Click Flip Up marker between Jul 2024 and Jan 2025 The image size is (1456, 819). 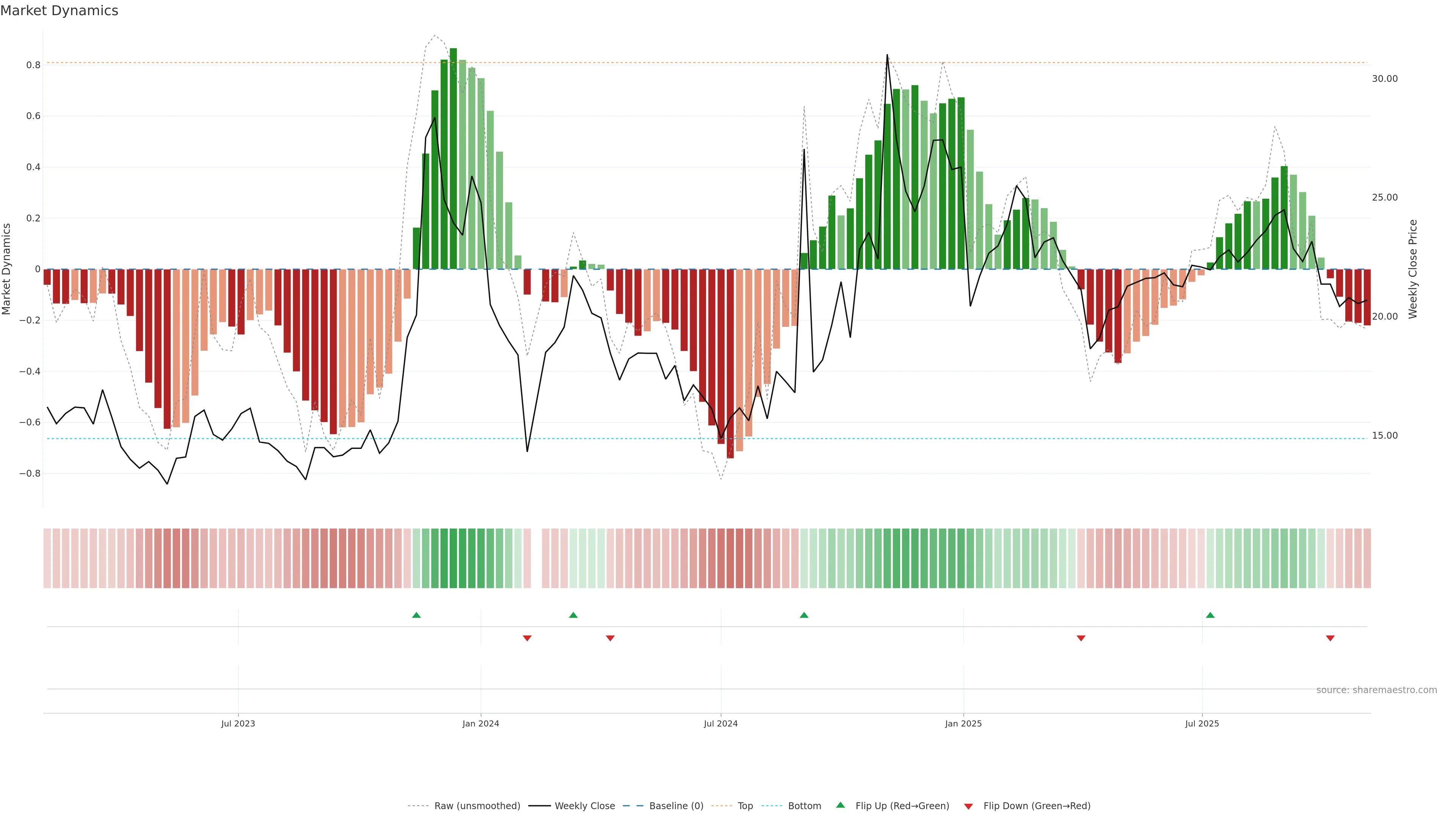[x=804, y=615]
